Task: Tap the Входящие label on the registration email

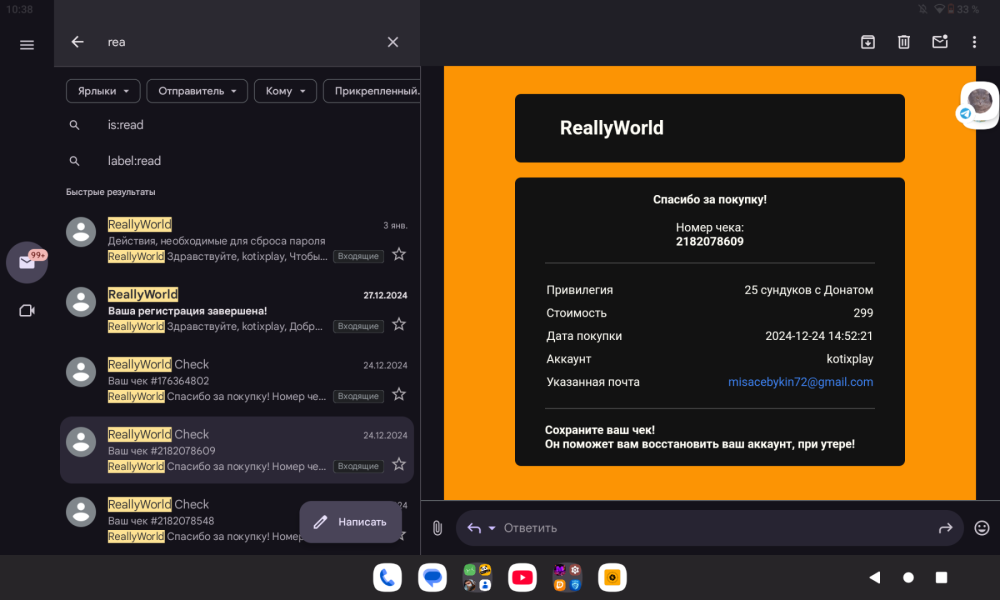Action: pos(358,326)
